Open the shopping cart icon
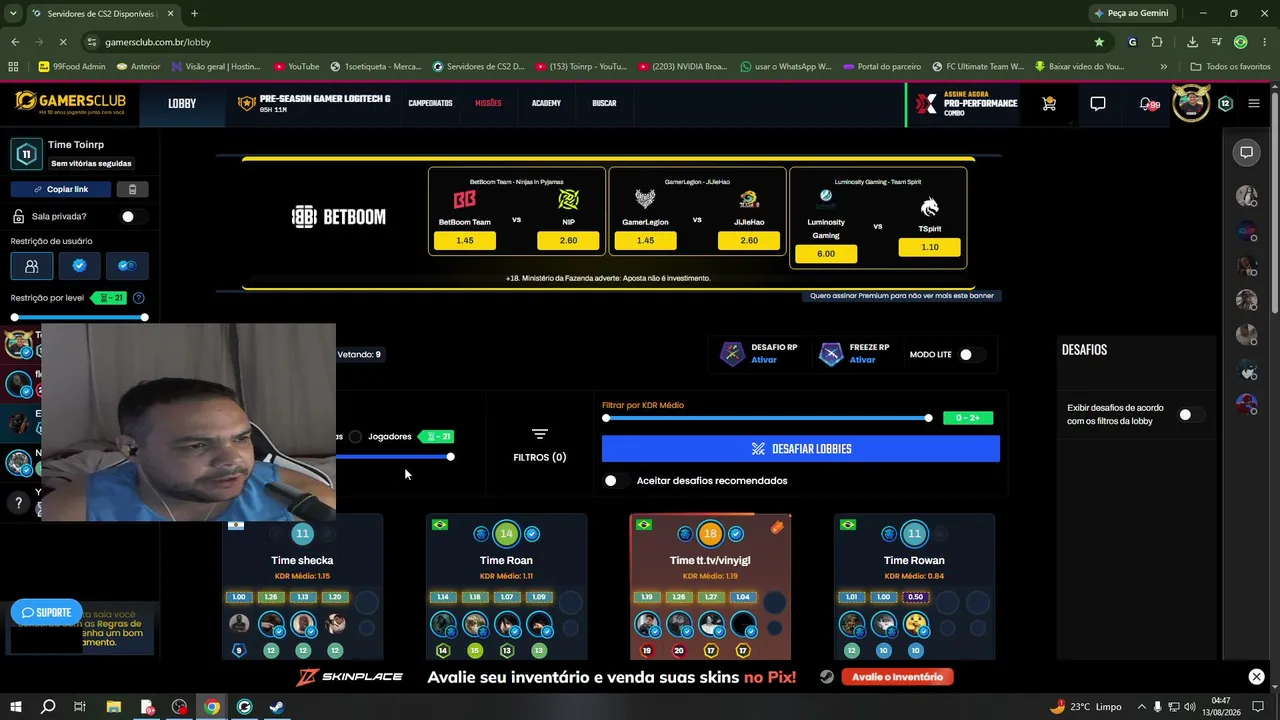The height and width of the screenshot is (720, 1280). coord(1049,103)
